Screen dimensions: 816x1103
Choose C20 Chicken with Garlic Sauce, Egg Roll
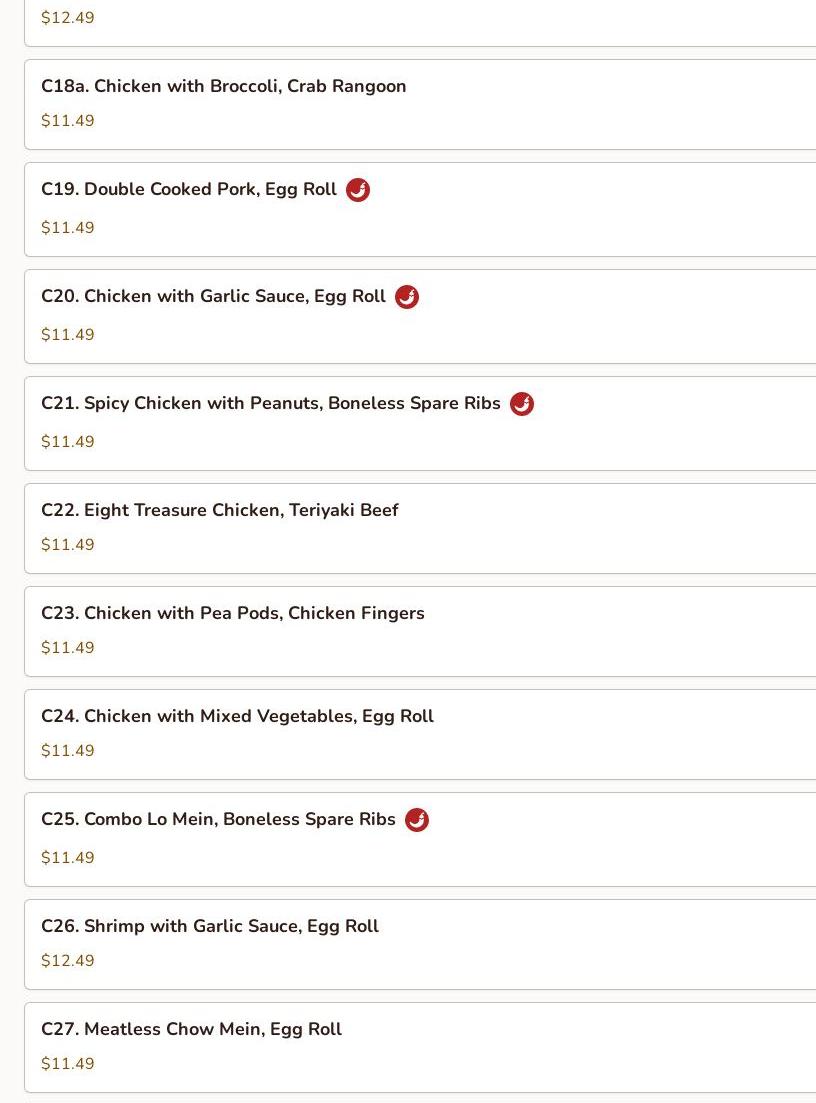[x=213, y=296]
